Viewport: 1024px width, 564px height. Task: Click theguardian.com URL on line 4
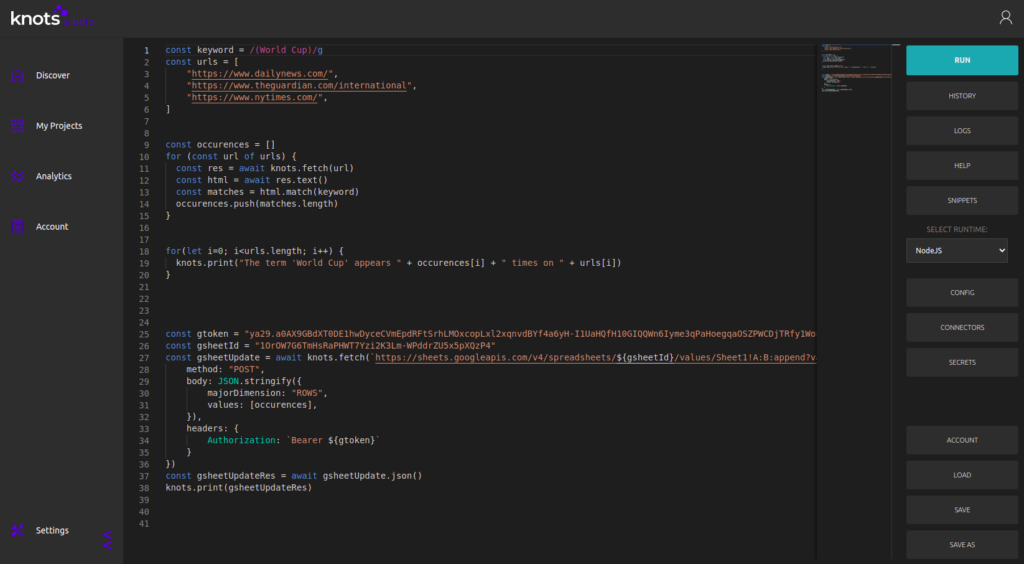click(300, 86)
